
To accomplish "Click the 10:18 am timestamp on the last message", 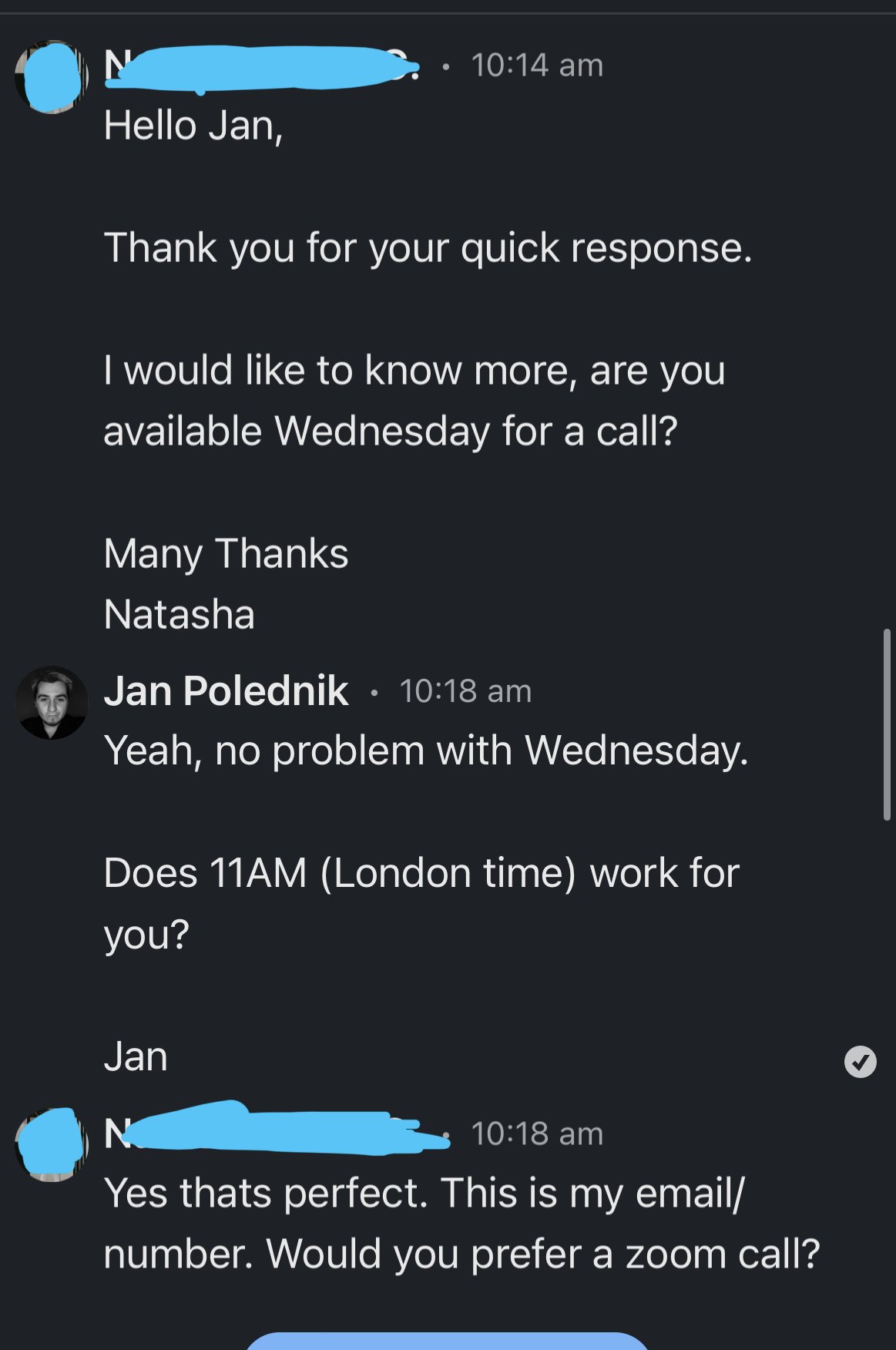I will pos(537,1134).
